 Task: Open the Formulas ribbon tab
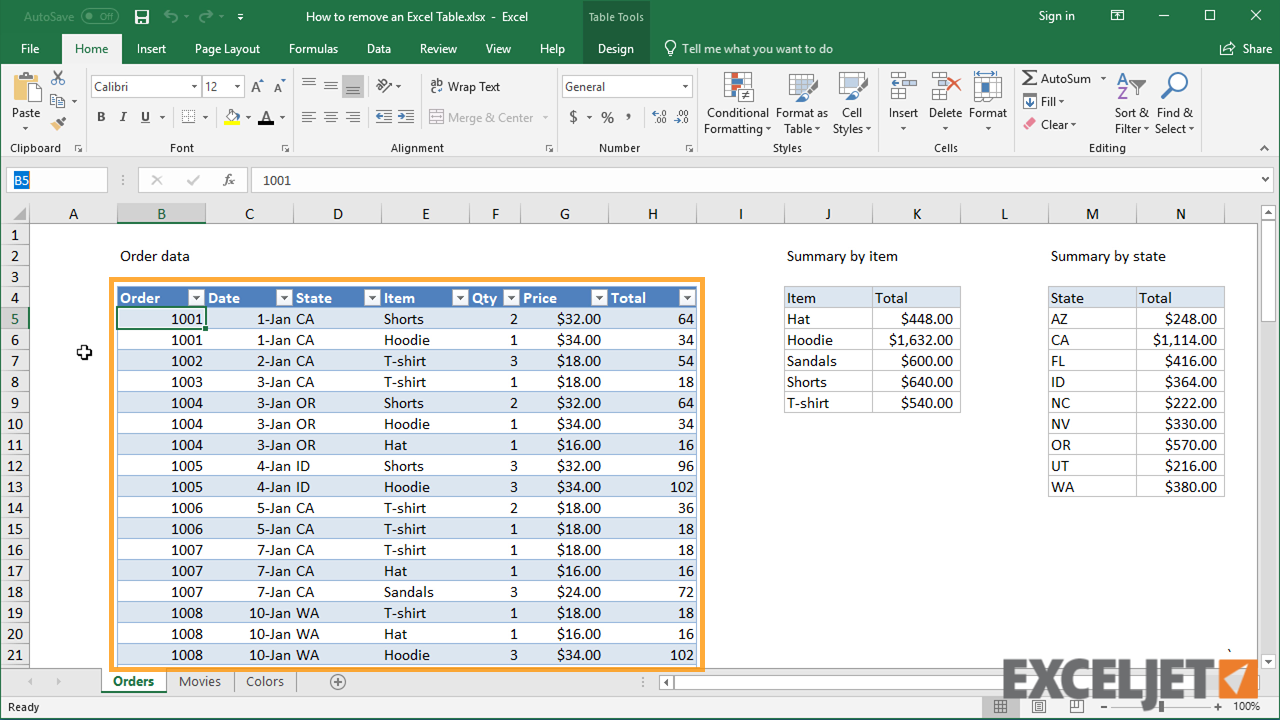pos(313,49)
